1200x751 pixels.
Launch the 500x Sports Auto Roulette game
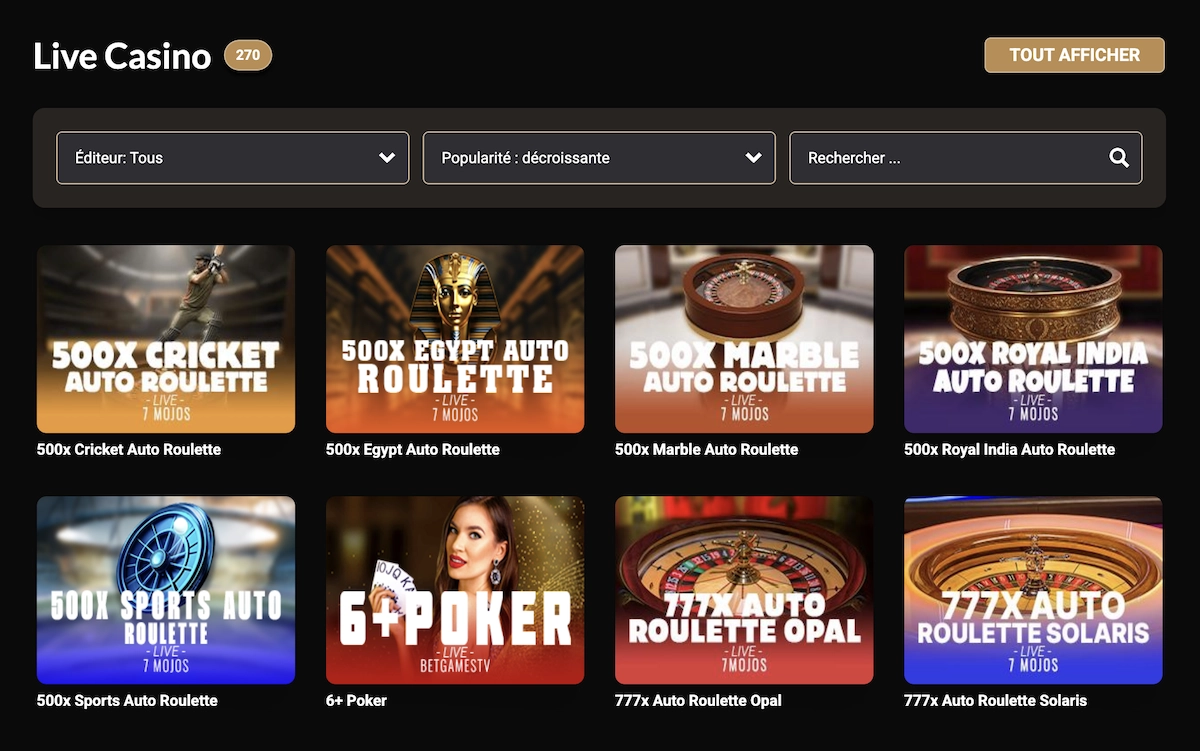165,589
